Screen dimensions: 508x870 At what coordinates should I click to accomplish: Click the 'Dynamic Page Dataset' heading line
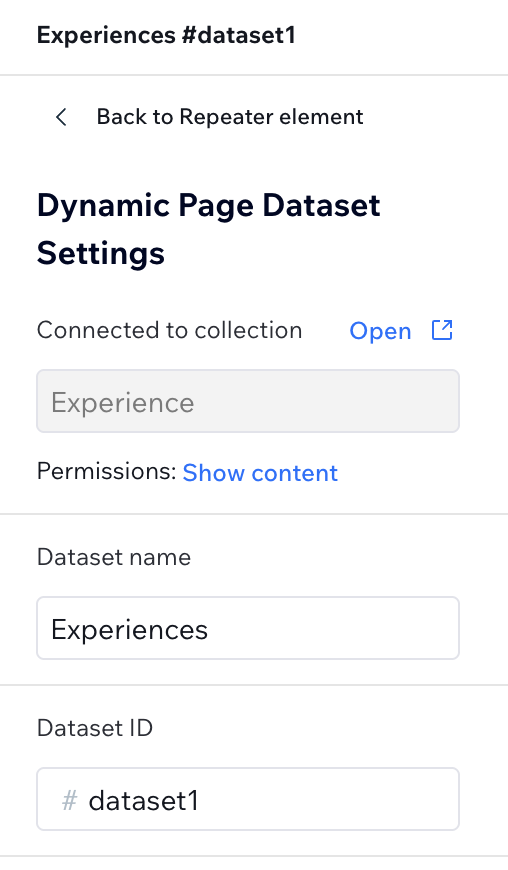(209, 205)
